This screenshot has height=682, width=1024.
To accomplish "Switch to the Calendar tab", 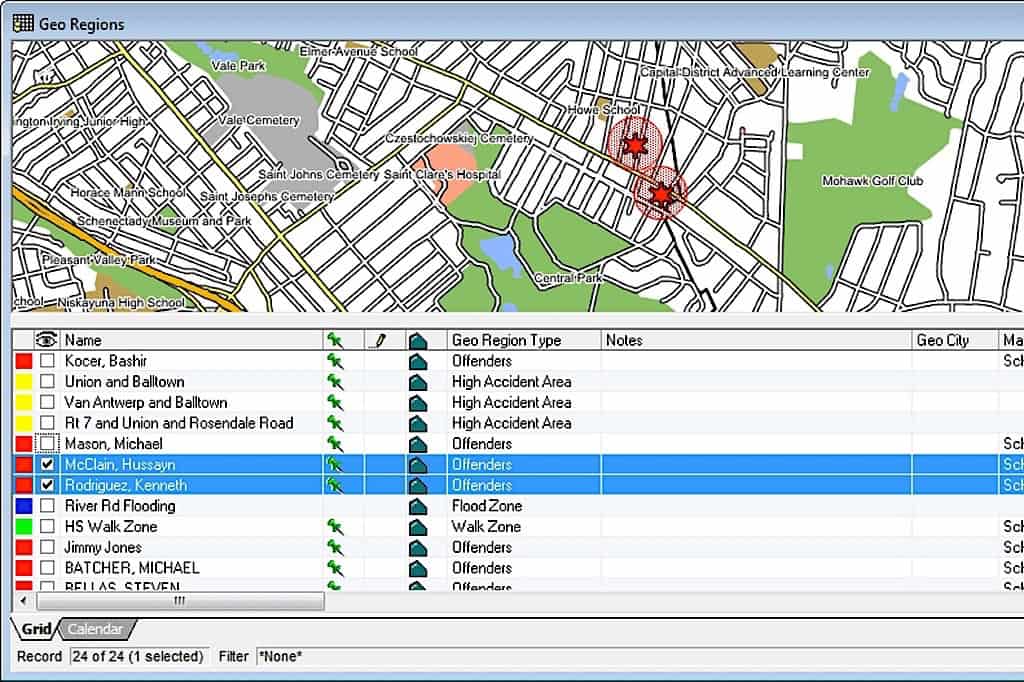I will 95,629.
